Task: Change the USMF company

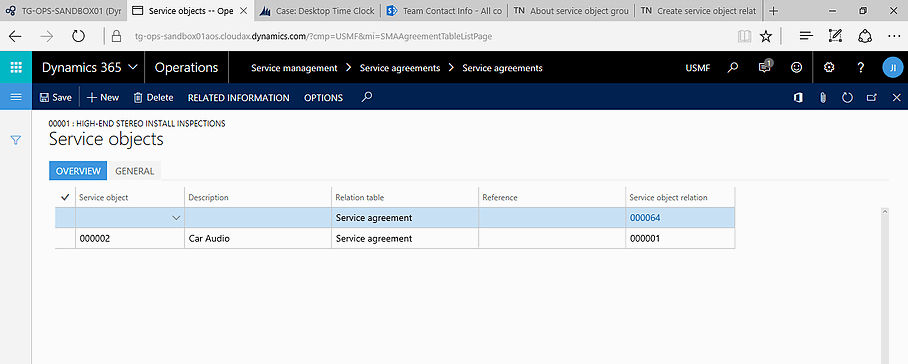Action: coord(698,68)
